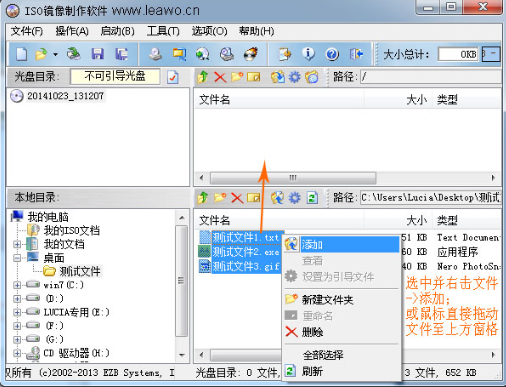Click the Up arrow icon in local directory toolbar
Image resolution: width=506 pixels, height=387 pixels.
pyautogui.click(x=202, y=198)
